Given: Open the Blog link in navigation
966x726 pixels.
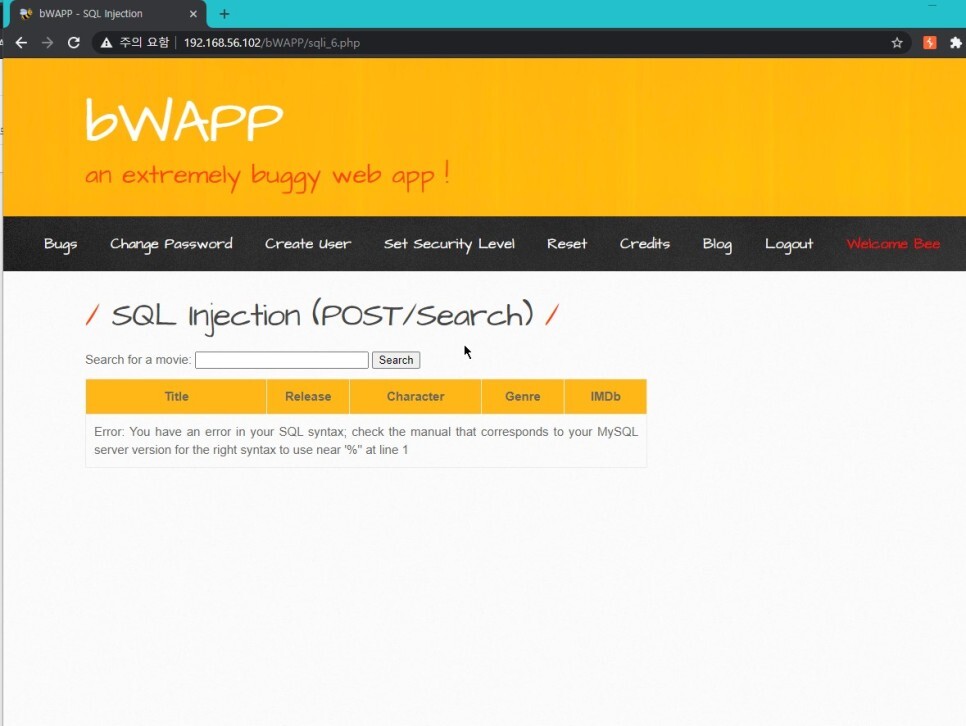Looking at the screenshot, I should [x=717, y=244].
